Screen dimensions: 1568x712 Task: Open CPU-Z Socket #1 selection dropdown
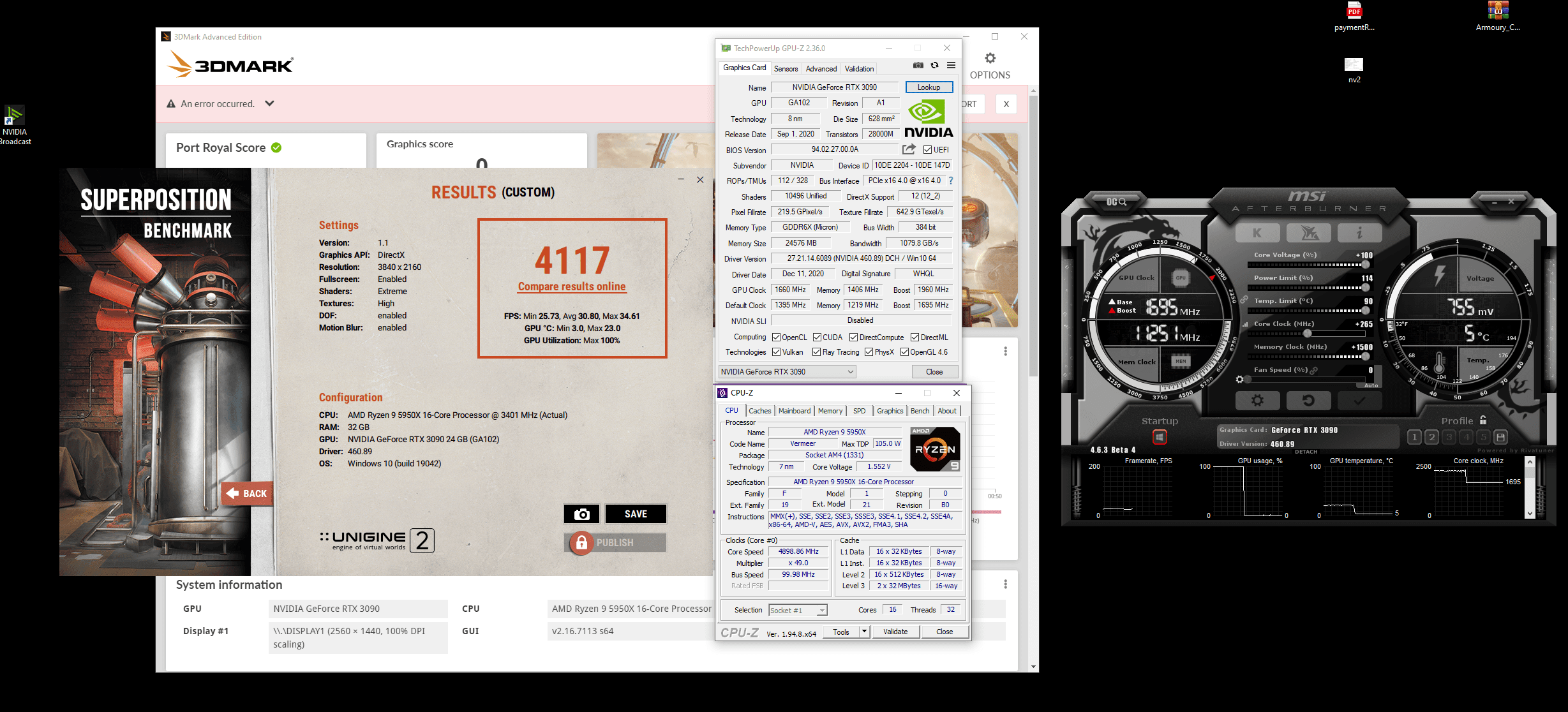[798, 611]
